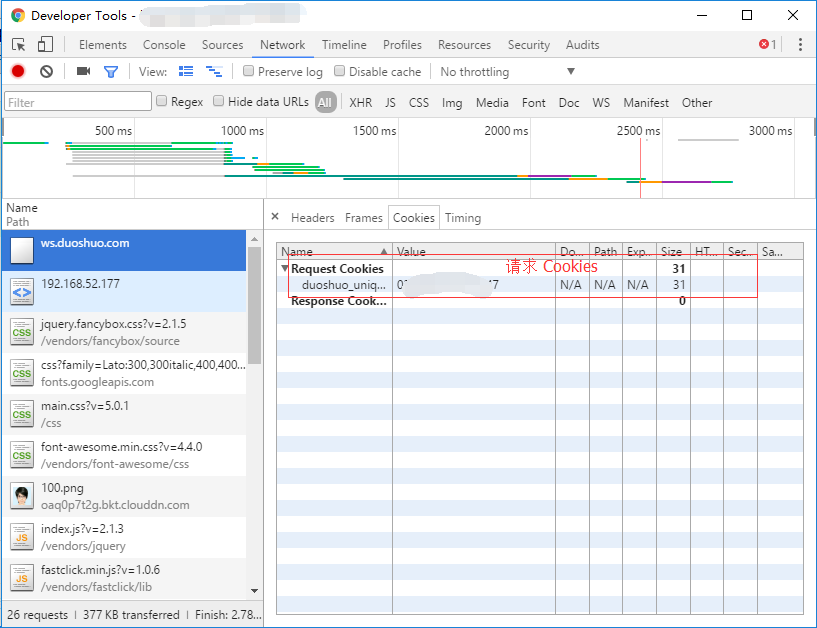817x628 pixels.
Task: Open the Audits panel tab
Action: click(x=583, y=45)
